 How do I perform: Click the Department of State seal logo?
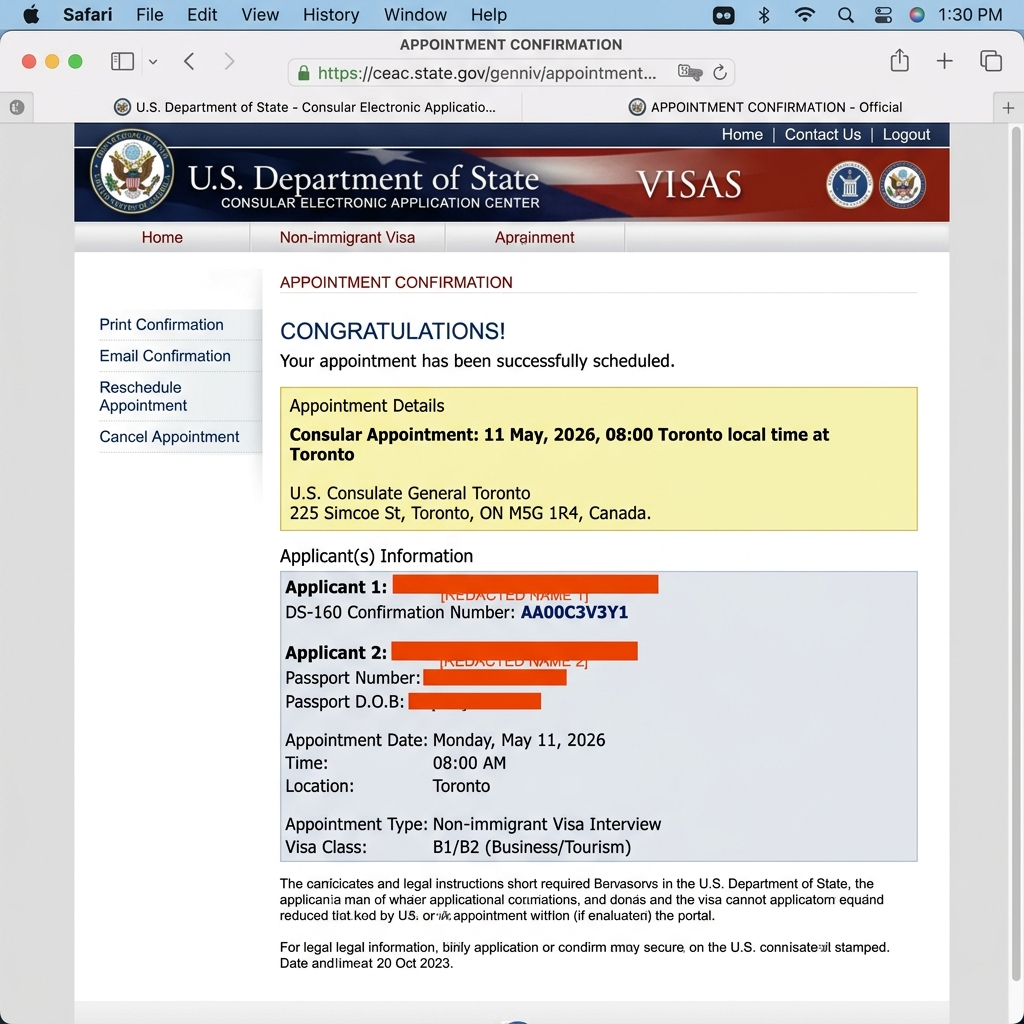[x=132, y=171]
